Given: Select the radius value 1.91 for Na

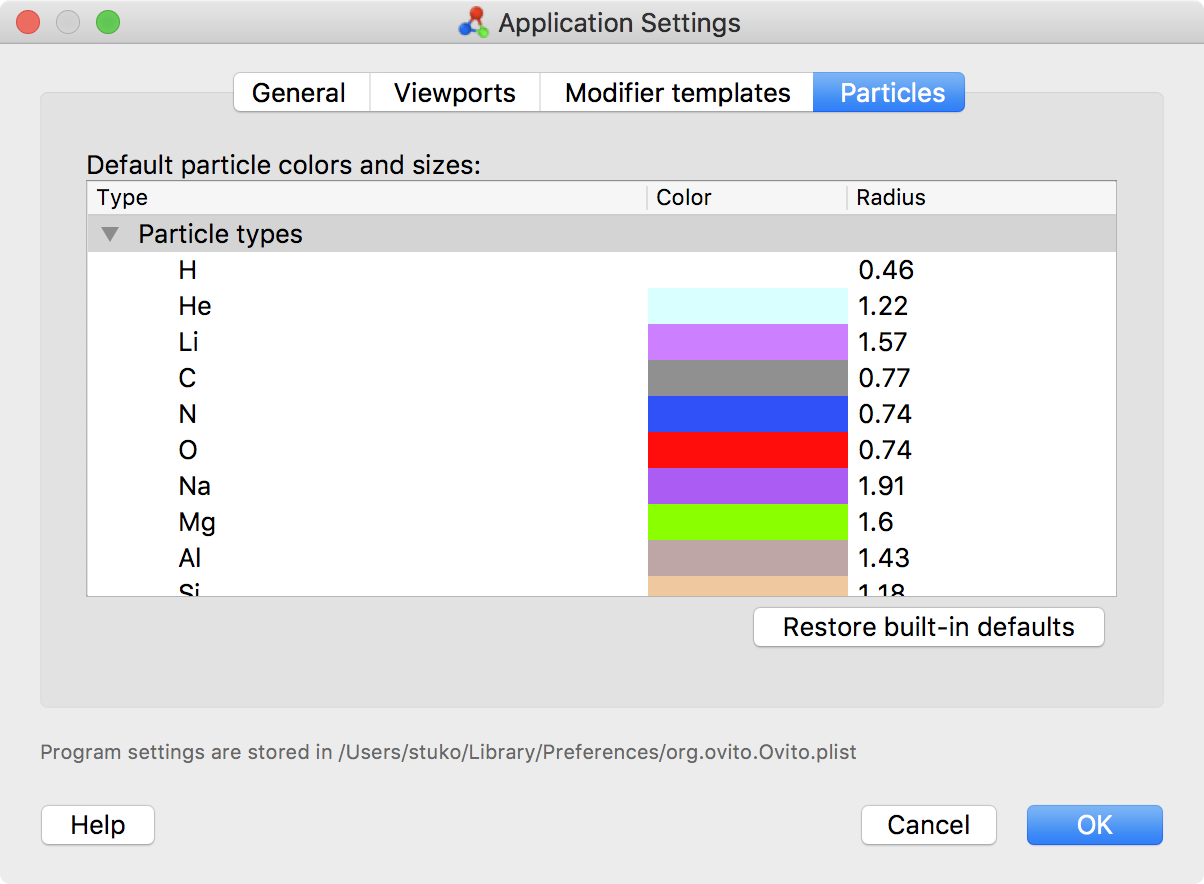Looking at the screenshot, I should click(882, 486).
